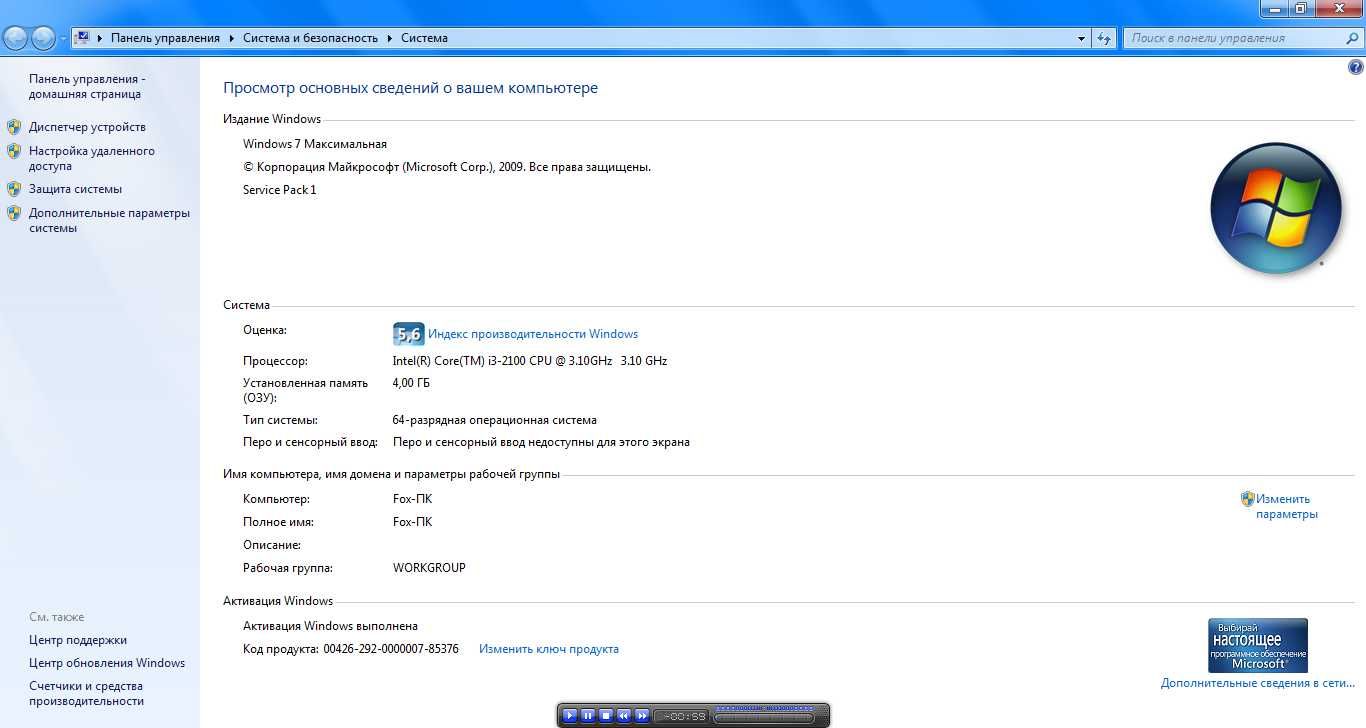Click the magnifier search icon
The height and width of the screenshot is (728, 1366).
1352,38
